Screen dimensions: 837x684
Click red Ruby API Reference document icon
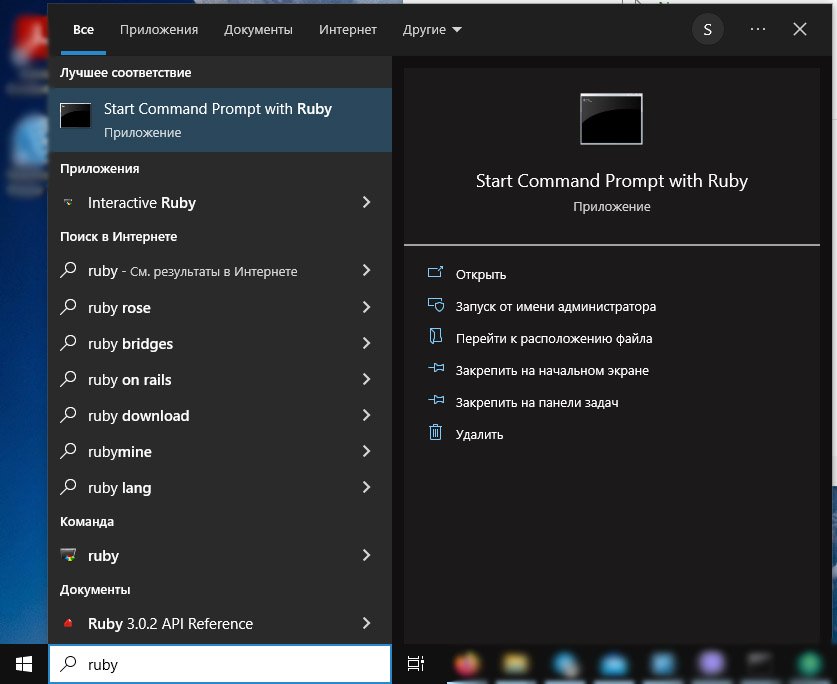click(x=68, y=623)
